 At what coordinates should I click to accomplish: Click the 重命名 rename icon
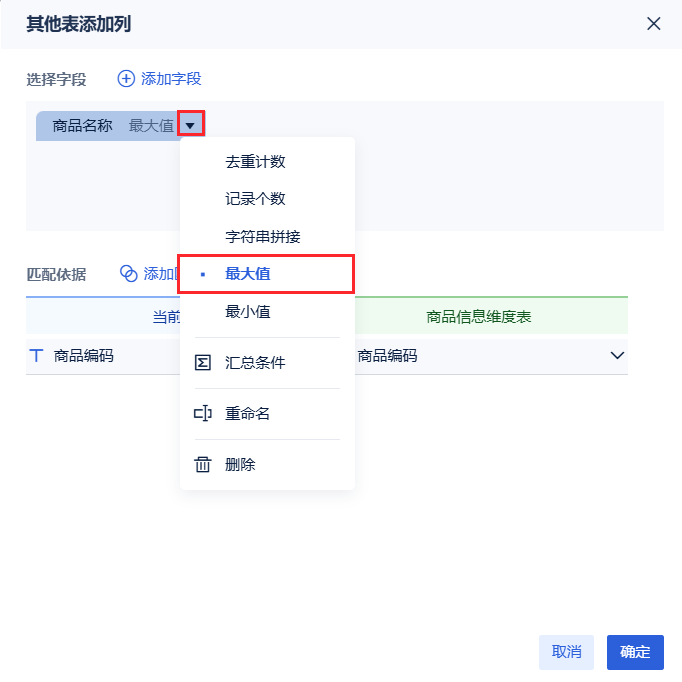(203, 414)
